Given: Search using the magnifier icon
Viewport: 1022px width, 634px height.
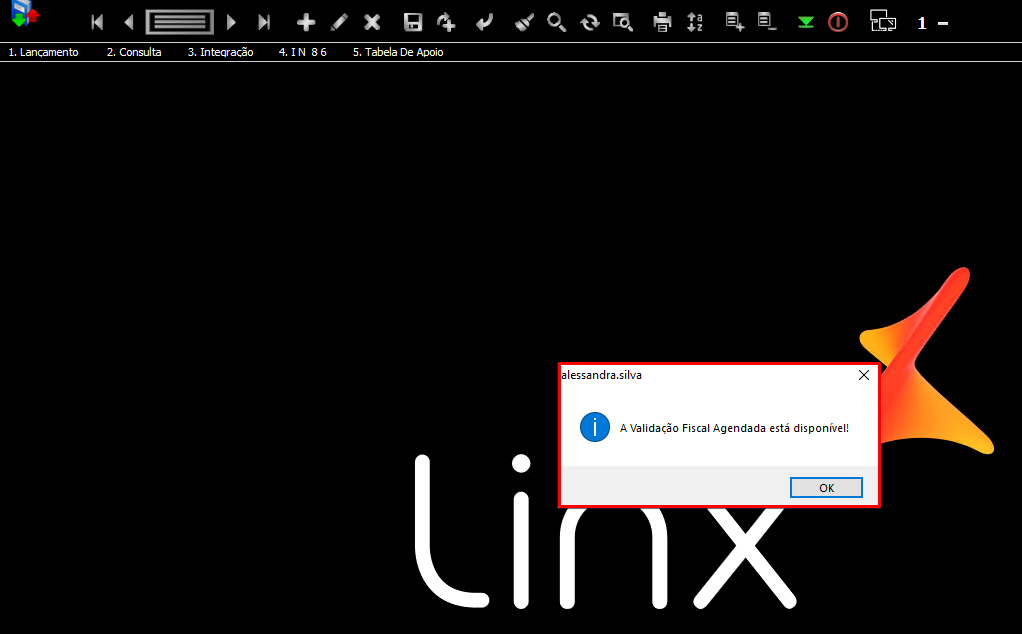Looking at the screenshot, I should point(556,22).
